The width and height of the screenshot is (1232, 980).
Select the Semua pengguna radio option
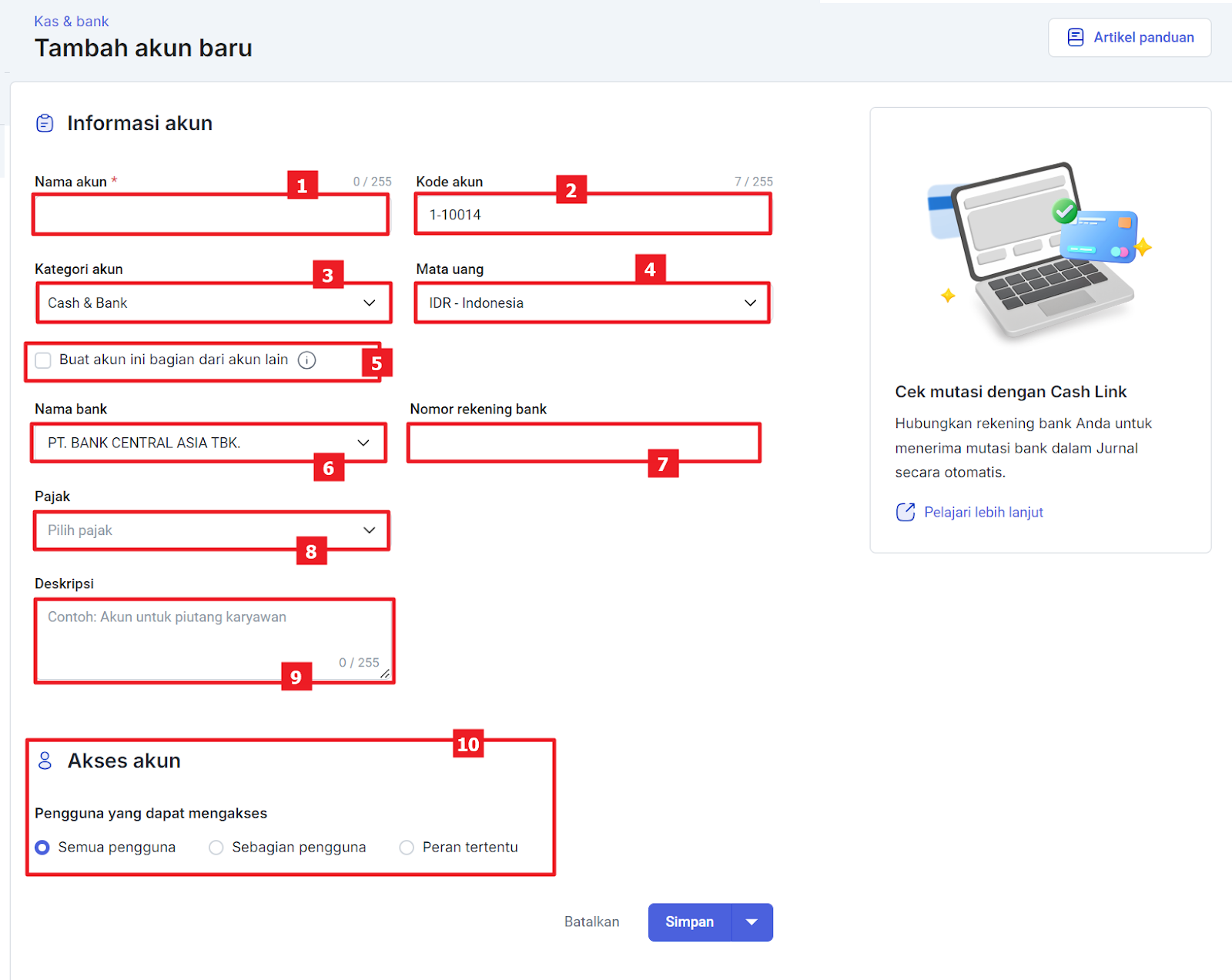pyautogui.click(x=42, y=848)
